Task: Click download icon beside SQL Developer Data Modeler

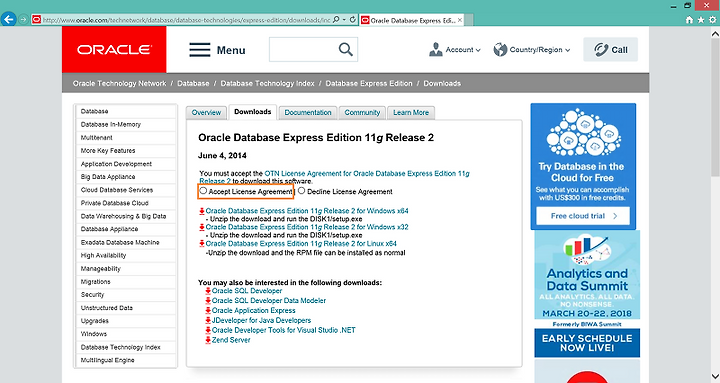Action: tap(208, 301)
